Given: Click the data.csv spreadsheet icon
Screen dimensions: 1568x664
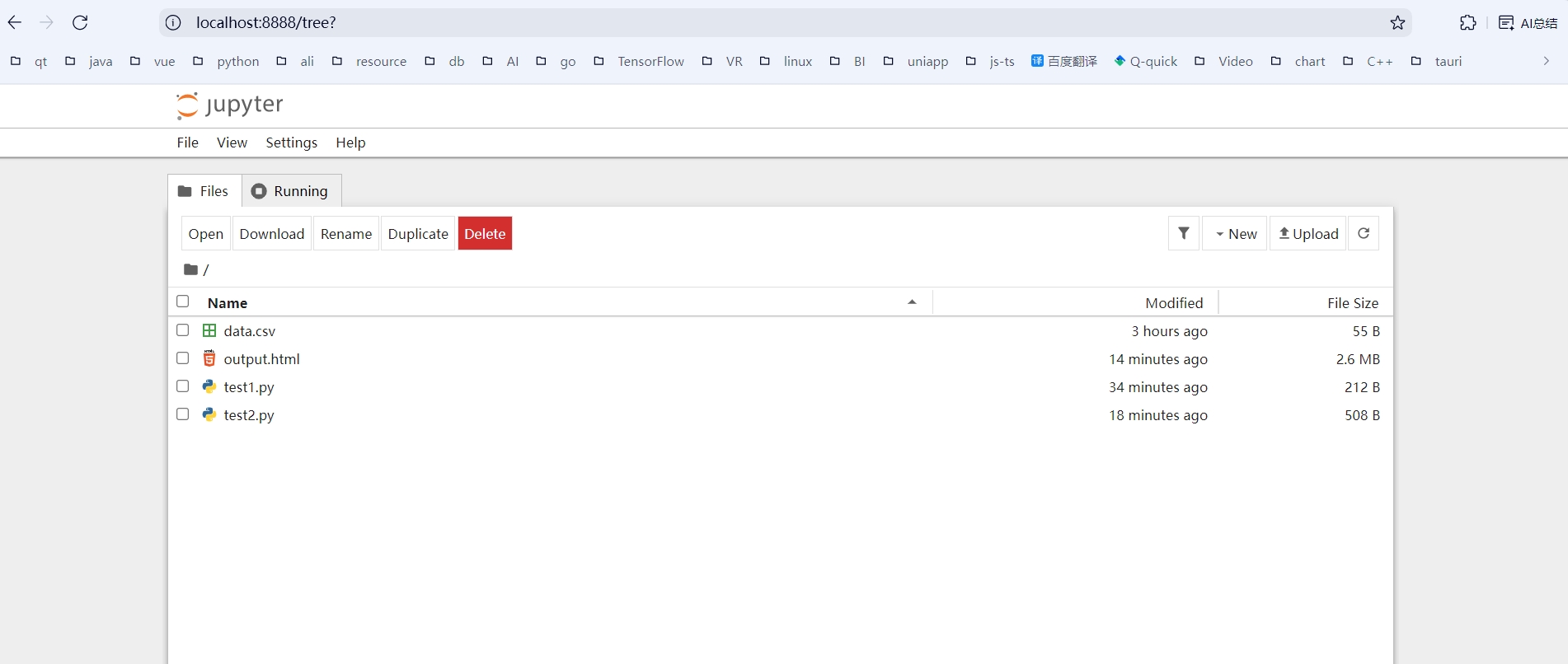Looking at the screenshot, I should 209,330.
